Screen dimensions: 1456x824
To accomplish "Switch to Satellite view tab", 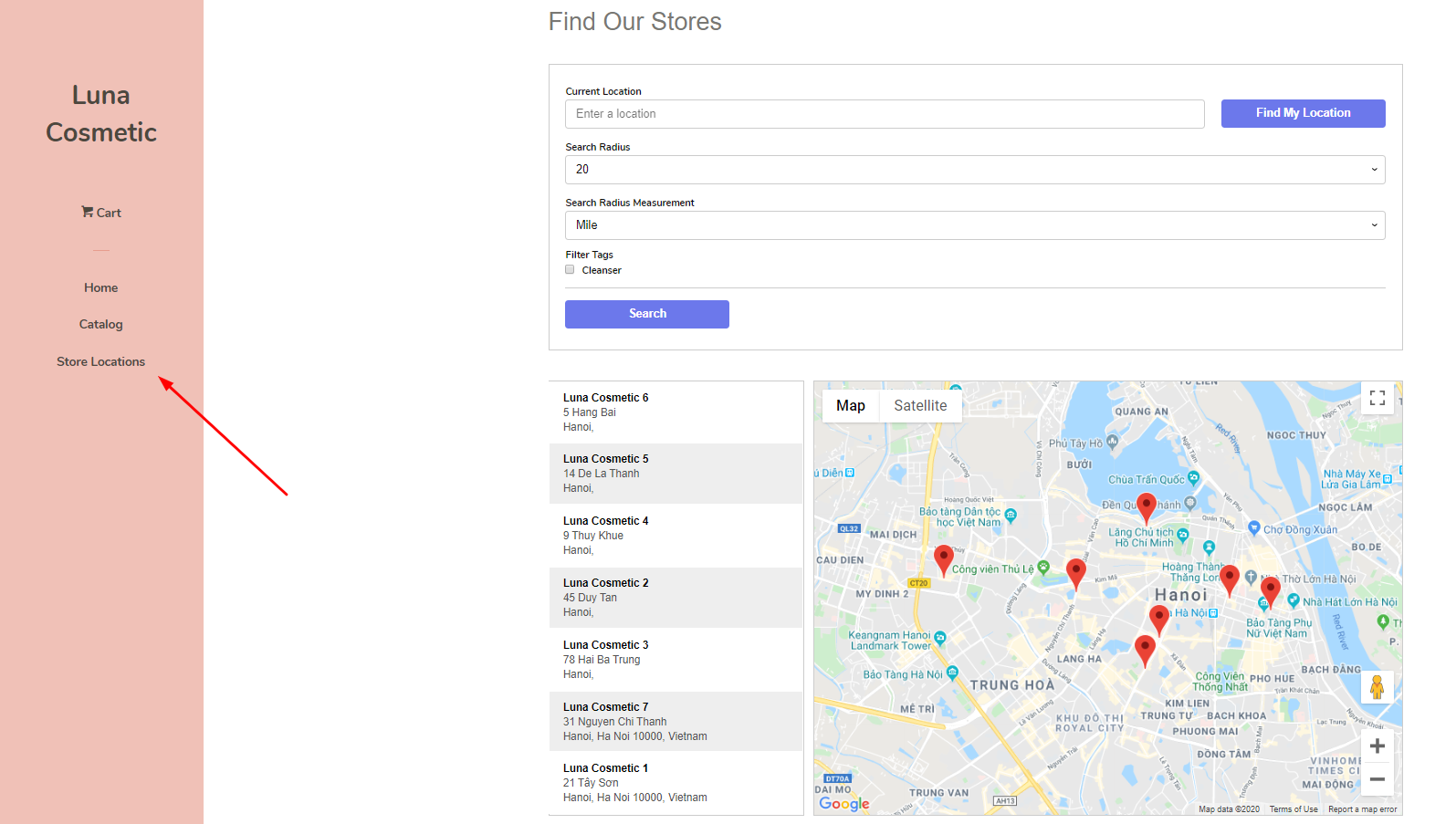I will coord(920,406).
